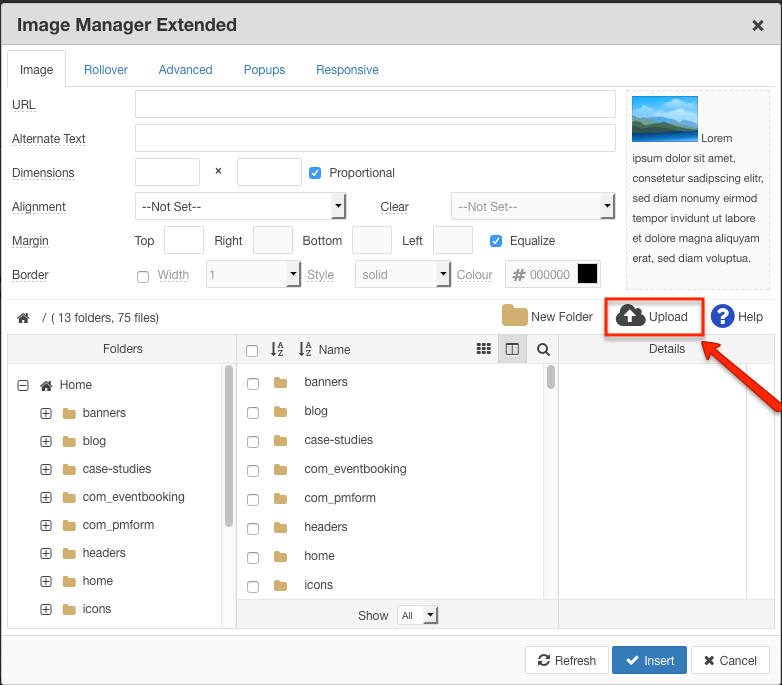The height and width of the screenshot is (685, 782).
Task: Open Help question mark icon
Action: click(723, 316)
